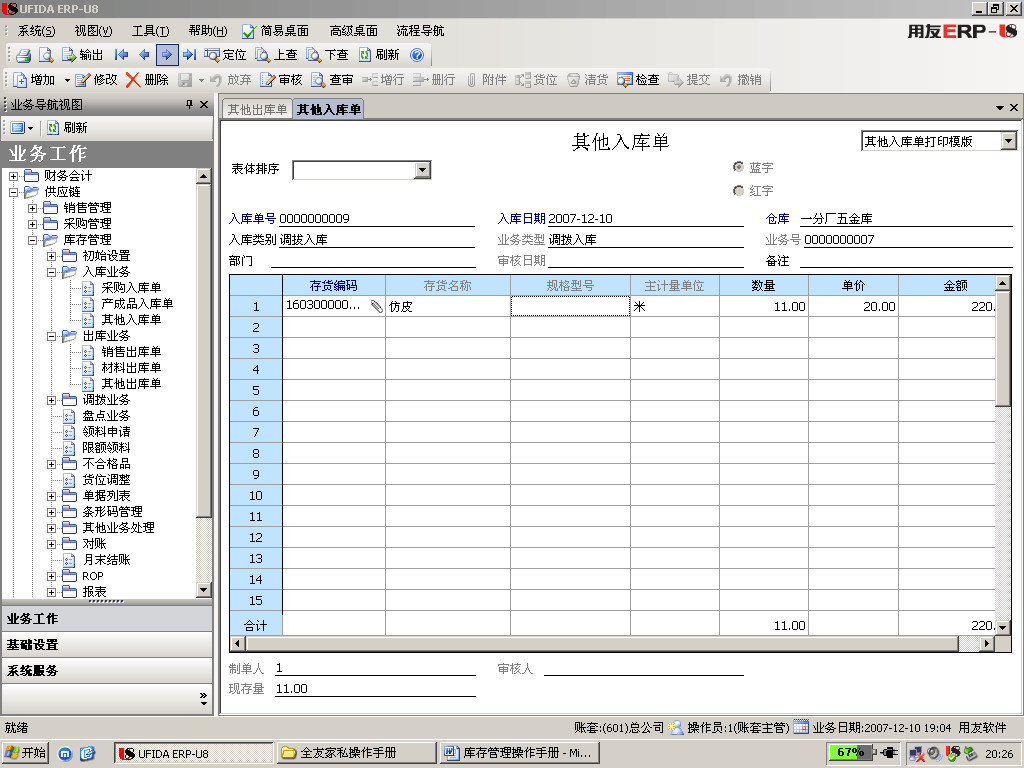Expand the 单据列表 tree node
This screenshot has width=1024, height=768.
coord(52,496)
